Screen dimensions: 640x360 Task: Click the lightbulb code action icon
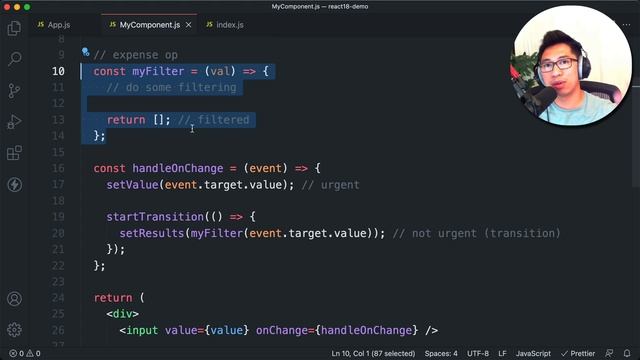pyautogui.click(x=85, y=52)
